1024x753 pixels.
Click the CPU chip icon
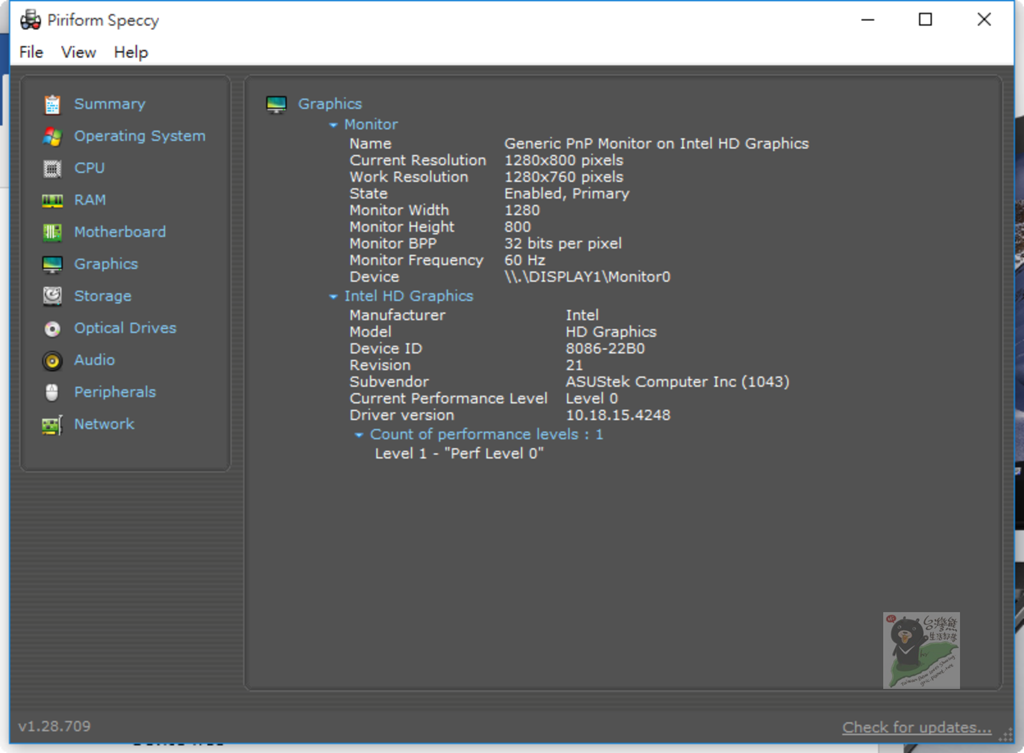52,168
